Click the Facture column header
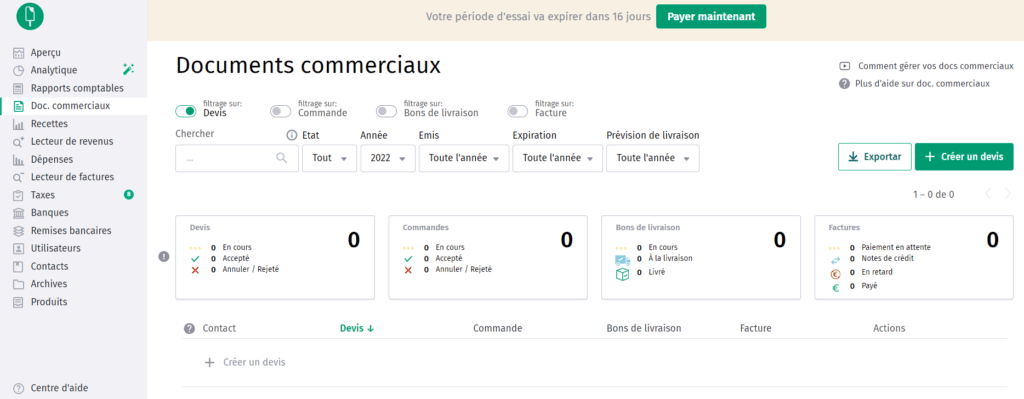Image resolution: width=1024 pixels, height=399 pixels. click(755, 328)
